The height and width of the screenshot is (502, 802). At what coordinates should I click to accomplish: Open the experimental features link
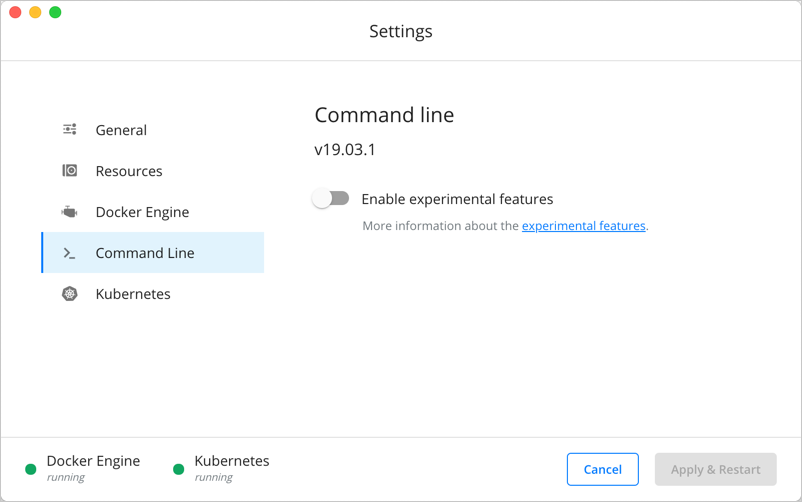pos(583,226)
